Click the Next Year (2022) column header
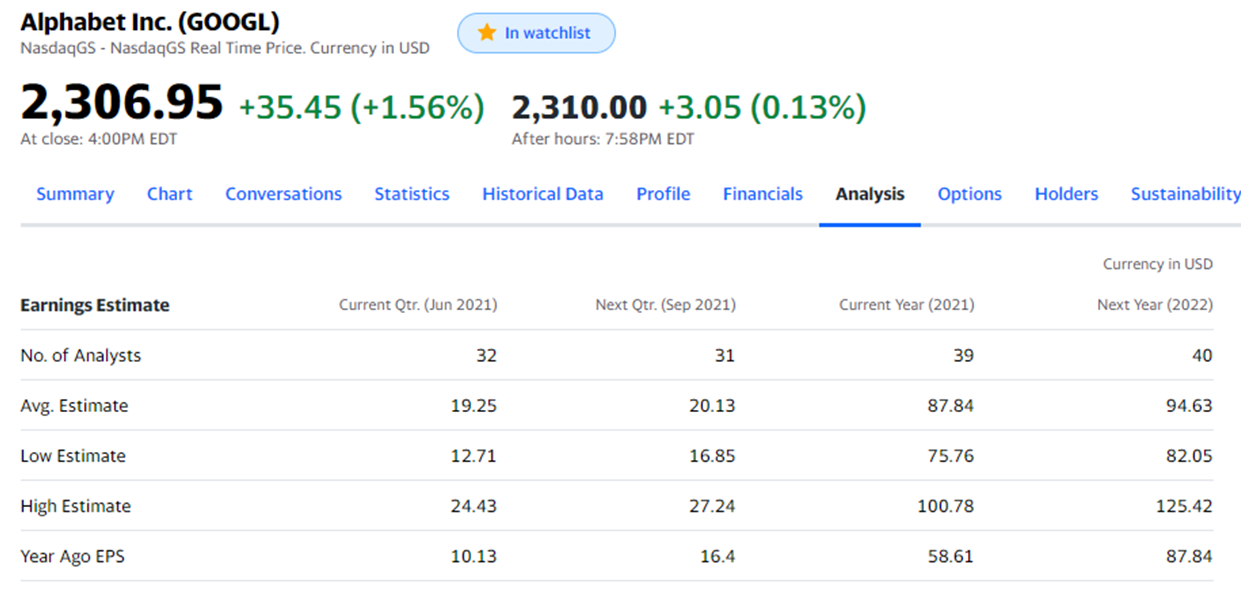 1155,305
